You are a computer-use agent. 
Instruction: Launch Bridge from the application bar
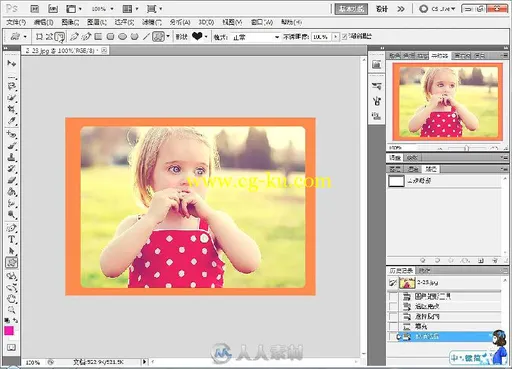[35, 9]
